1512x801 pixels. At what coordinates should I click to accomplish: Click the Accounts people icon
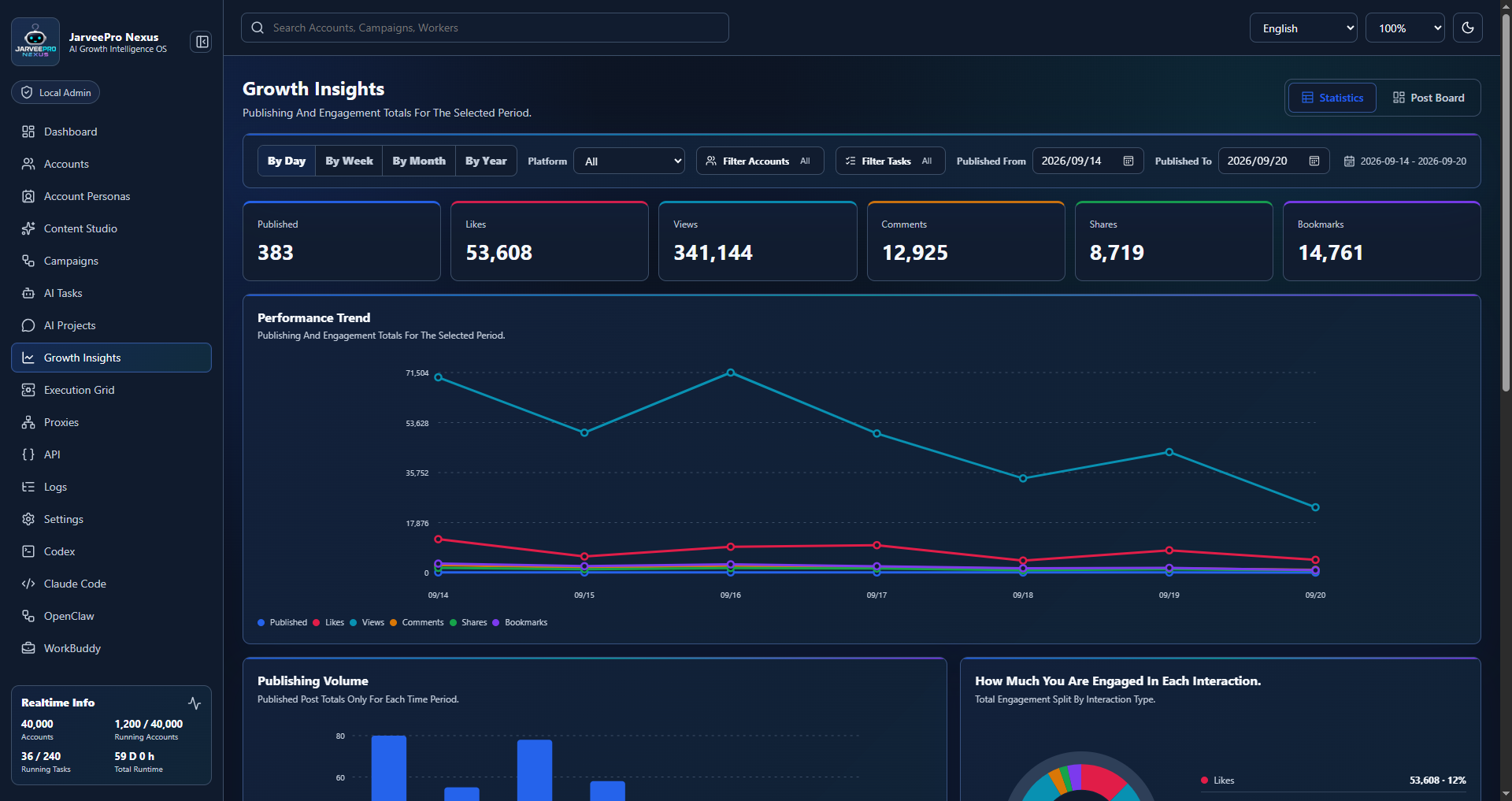[28, 164]
